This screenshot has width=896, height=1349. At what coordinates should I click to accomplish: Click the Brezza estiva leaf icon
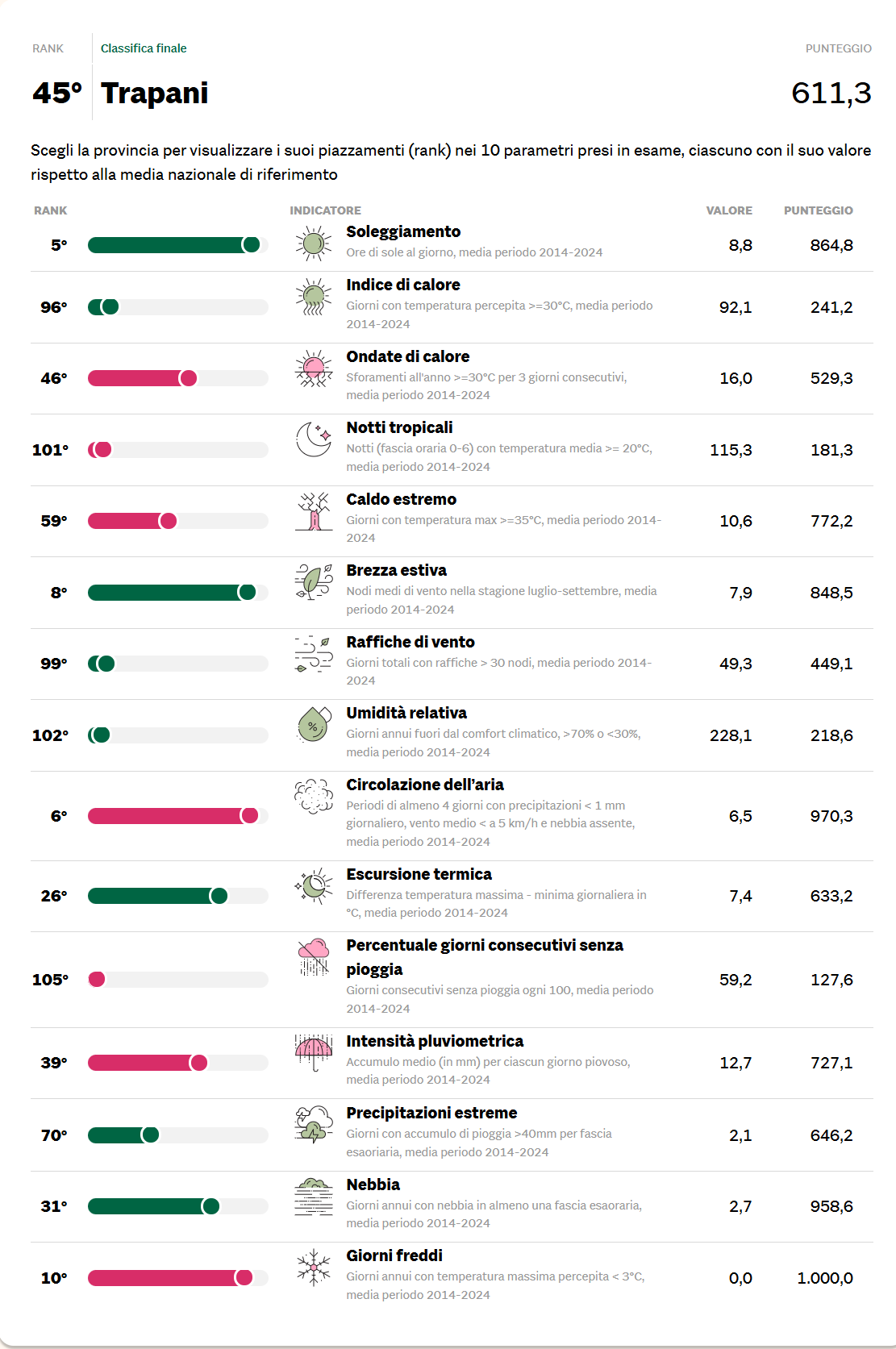314,582
